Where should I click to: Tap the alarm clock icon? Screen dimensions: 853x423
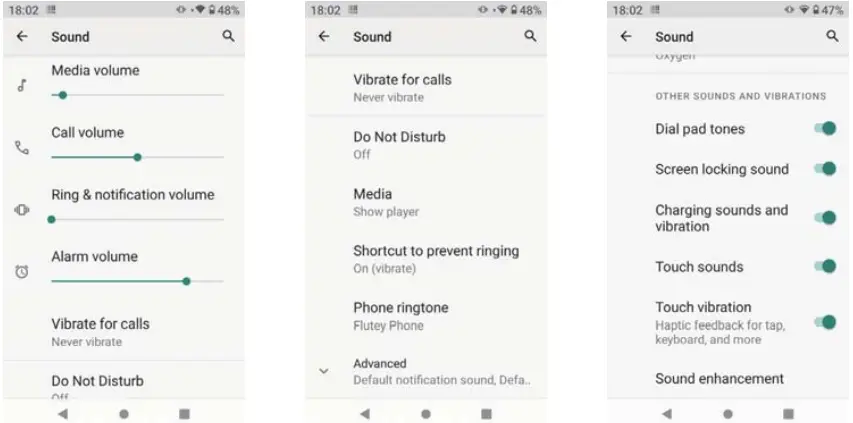(22, 271)
